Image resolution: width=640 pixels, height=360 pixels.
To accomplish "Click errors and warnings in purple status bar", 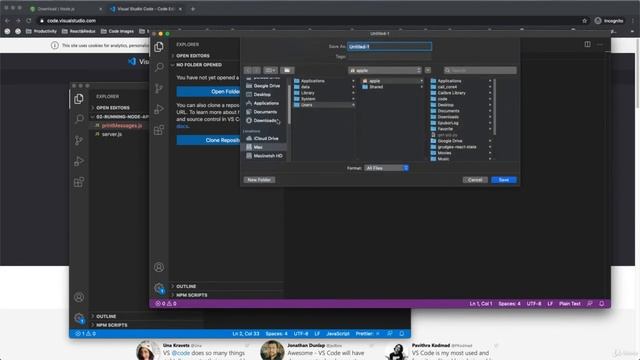I will [166, 304].
